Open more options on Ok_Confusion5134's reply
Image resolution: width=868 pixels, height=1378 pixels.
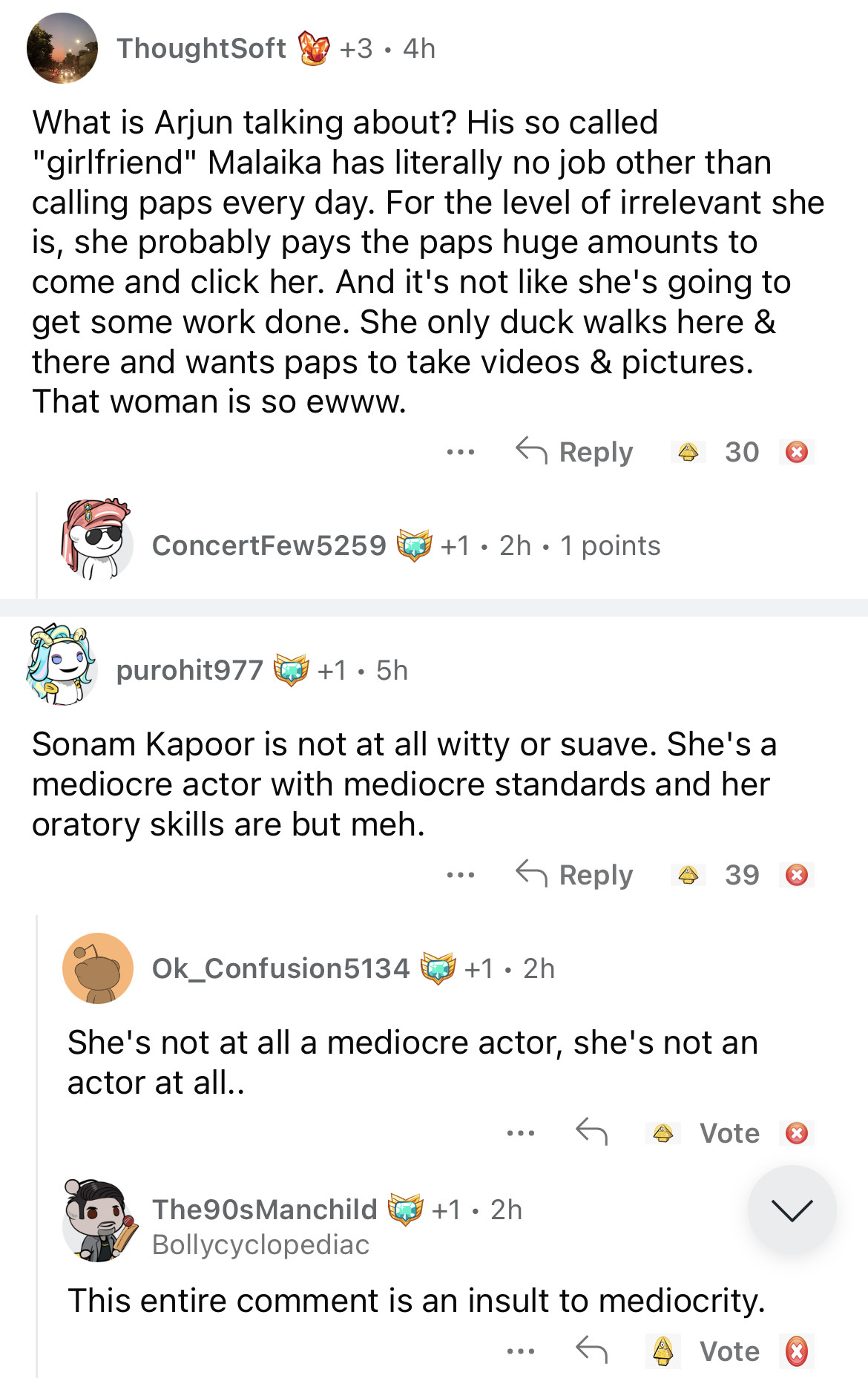click(x=520, y=1133)
